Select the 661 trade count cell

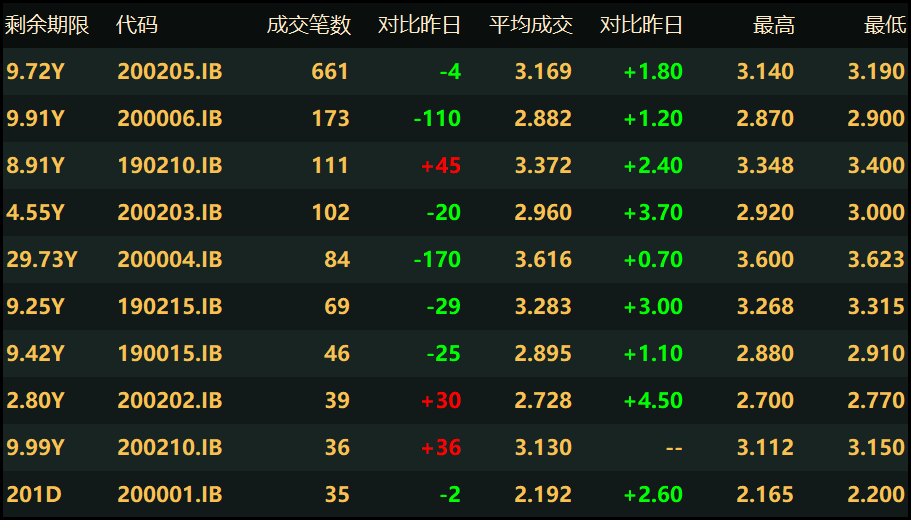[330, 72]
